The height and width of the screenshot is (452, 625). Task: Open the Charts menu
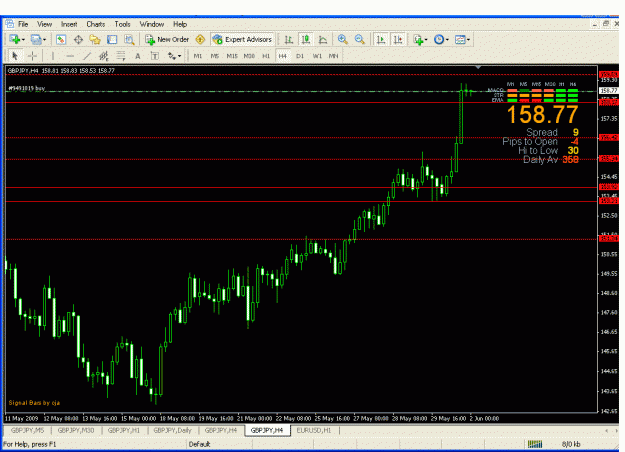pyautogui.click(x=96, y=24)
